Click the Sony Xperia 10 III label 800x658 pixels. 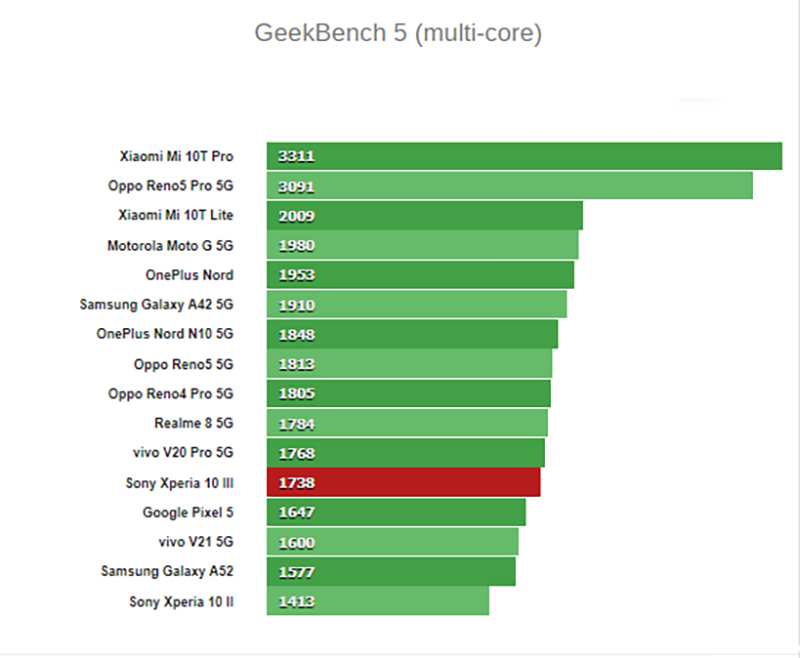tap(179, 483)
